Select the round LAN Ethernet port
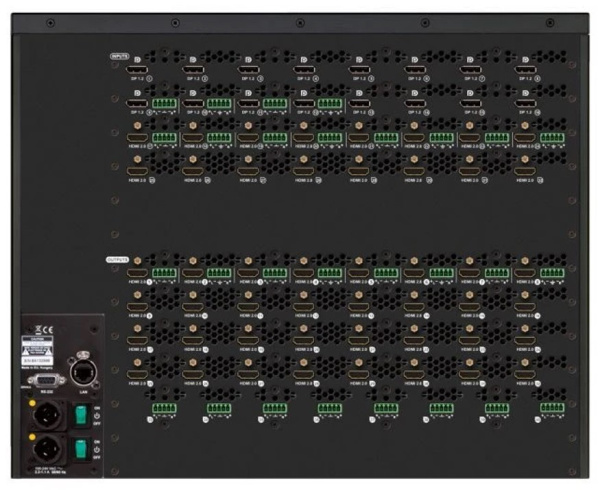600x490 pixels. pyautogui.click(x=83, y=371)
